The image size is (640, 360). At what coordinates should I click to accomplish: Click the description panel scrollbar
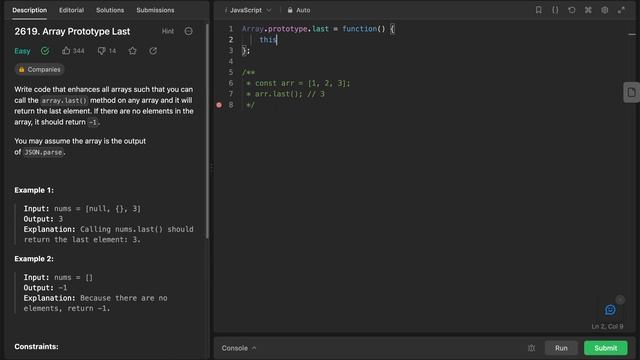click(x=207, y=131)
